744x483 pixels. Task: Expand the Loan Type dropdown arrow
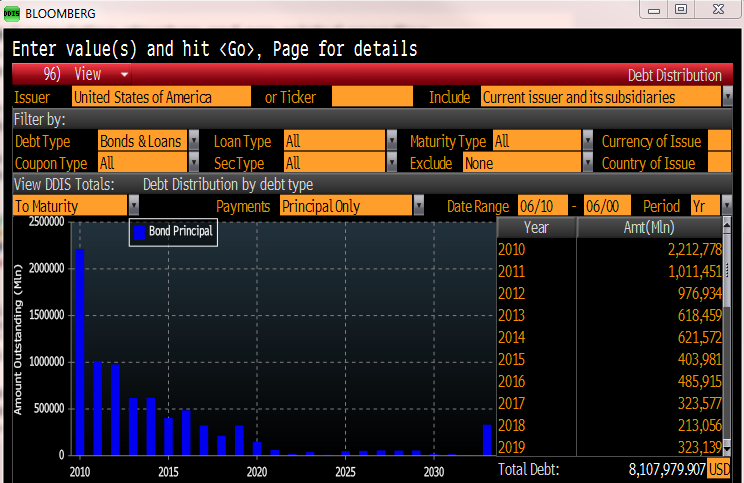pos(391,140)
